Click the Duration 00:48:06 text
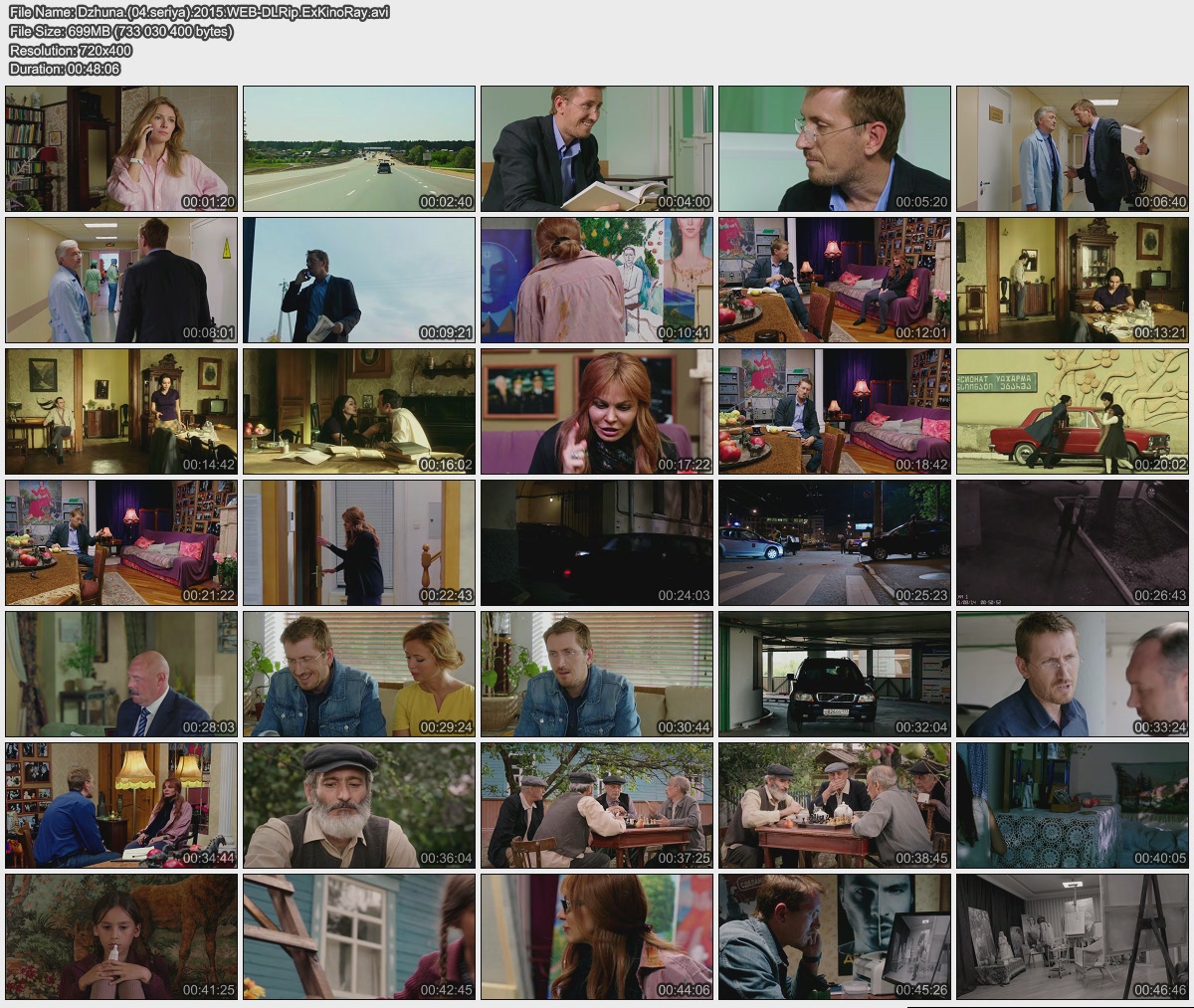Image resolution: width=1194 pixels, height=1008 pixels. pyautogui.click(x=65, y=69)
